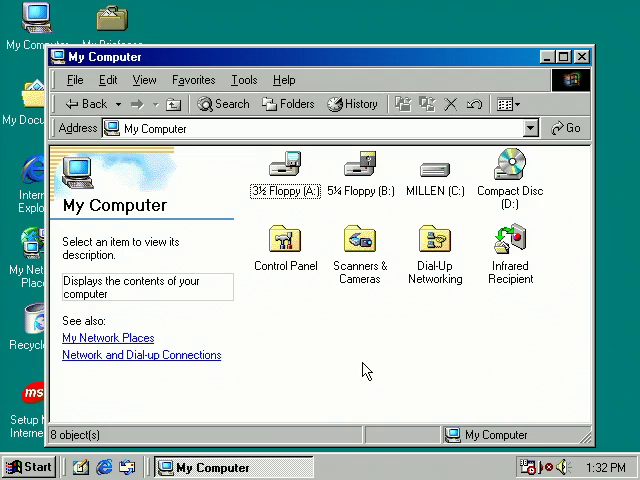This screenshot has height=480, width=640.
Task: Click the Go button
Action: 566,128
